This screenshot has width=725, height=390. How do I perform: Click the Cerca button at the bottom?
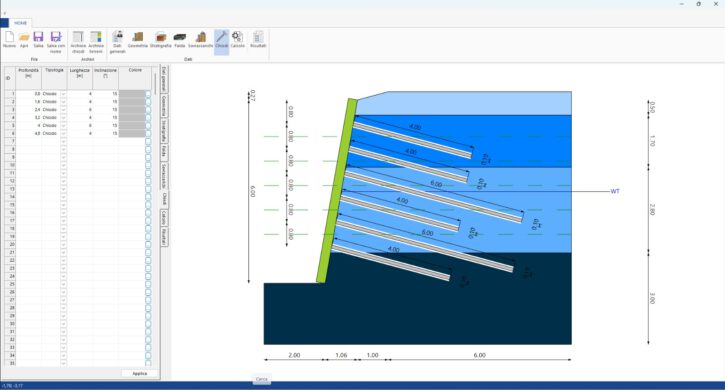pos(262,379)
